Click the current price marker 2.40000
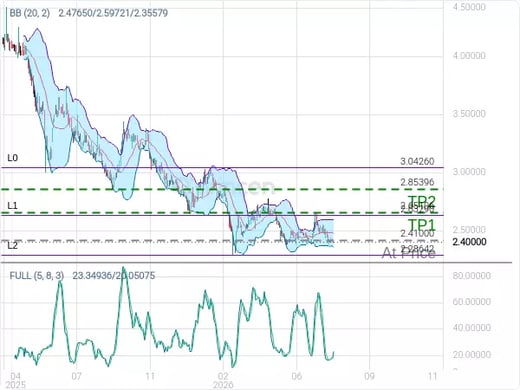 click(469, 242)
